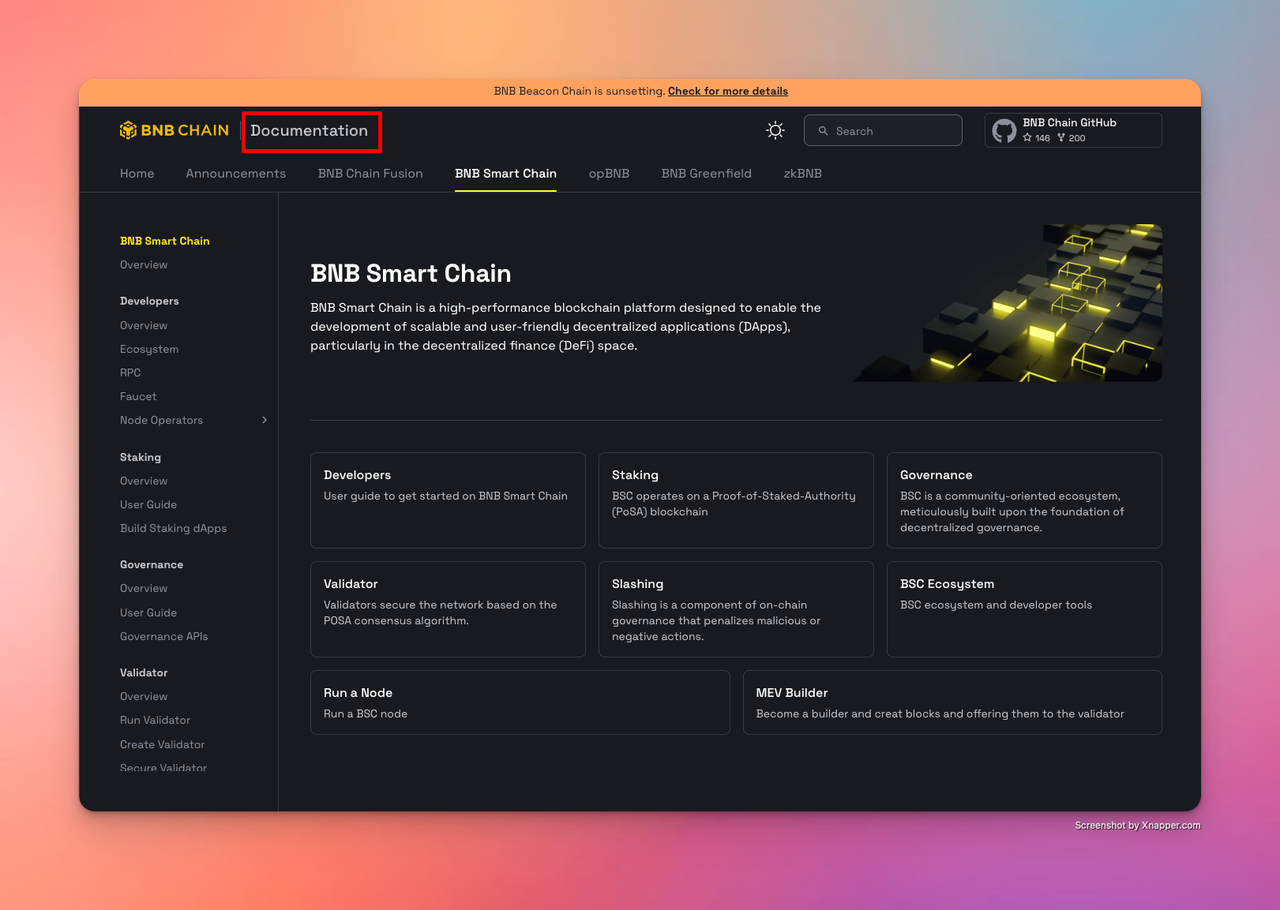Viewport: 1280px width, 910px height.
Task: Open the Staking card
Action: pyautogui.click(x=735, y=499)
